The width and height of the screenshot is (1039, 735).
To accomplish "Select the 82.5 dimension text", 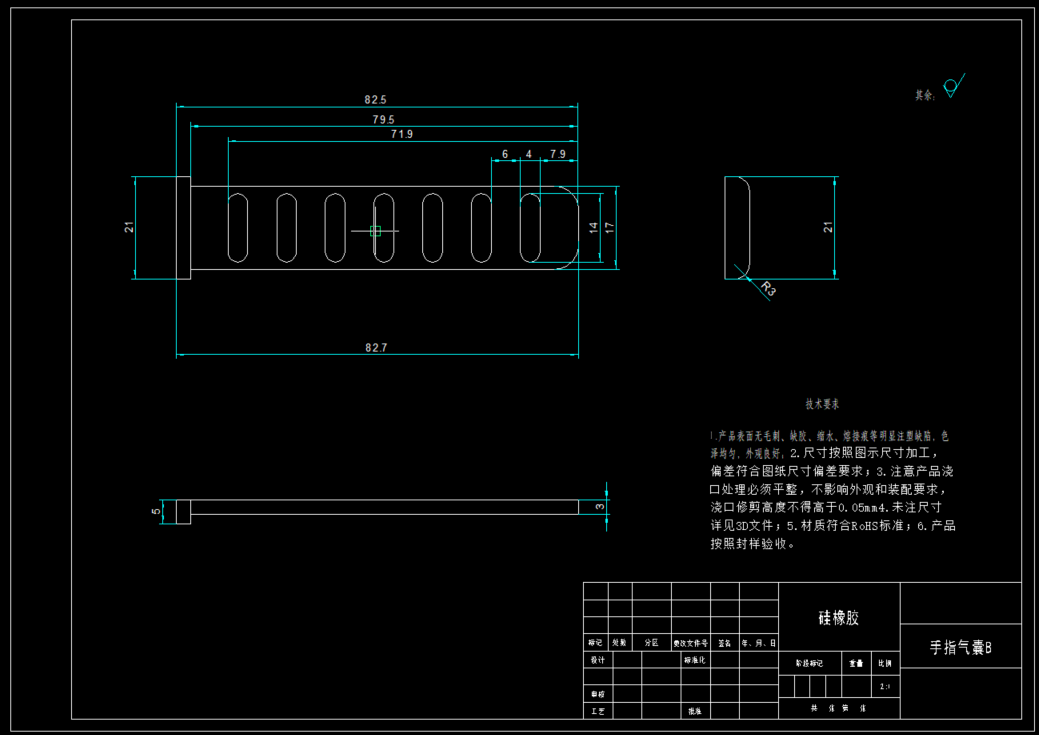I will tap(375, 99).
